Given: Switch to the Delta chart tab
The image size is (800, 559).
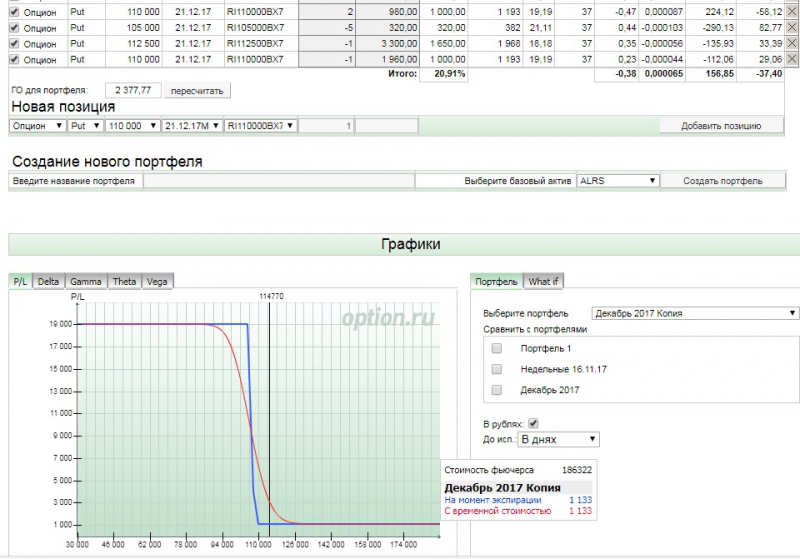Looking at the screenshot, I should click(x=48, y=282).
